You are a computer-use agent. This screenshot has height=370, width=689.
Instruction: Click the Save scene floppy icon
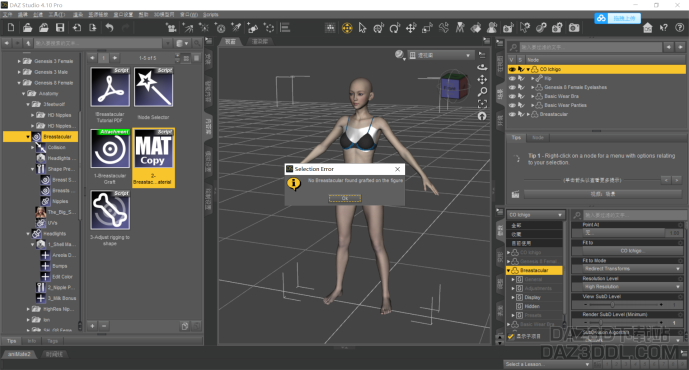(x=60, y=28)
